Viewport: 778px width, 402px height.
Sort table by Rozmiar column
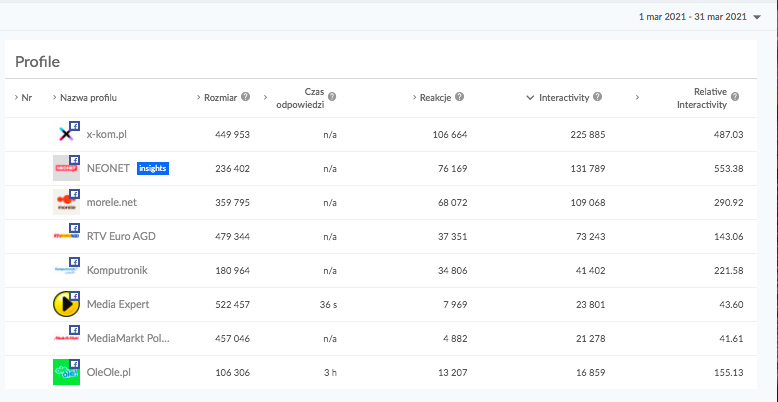(x=220, y=97)
